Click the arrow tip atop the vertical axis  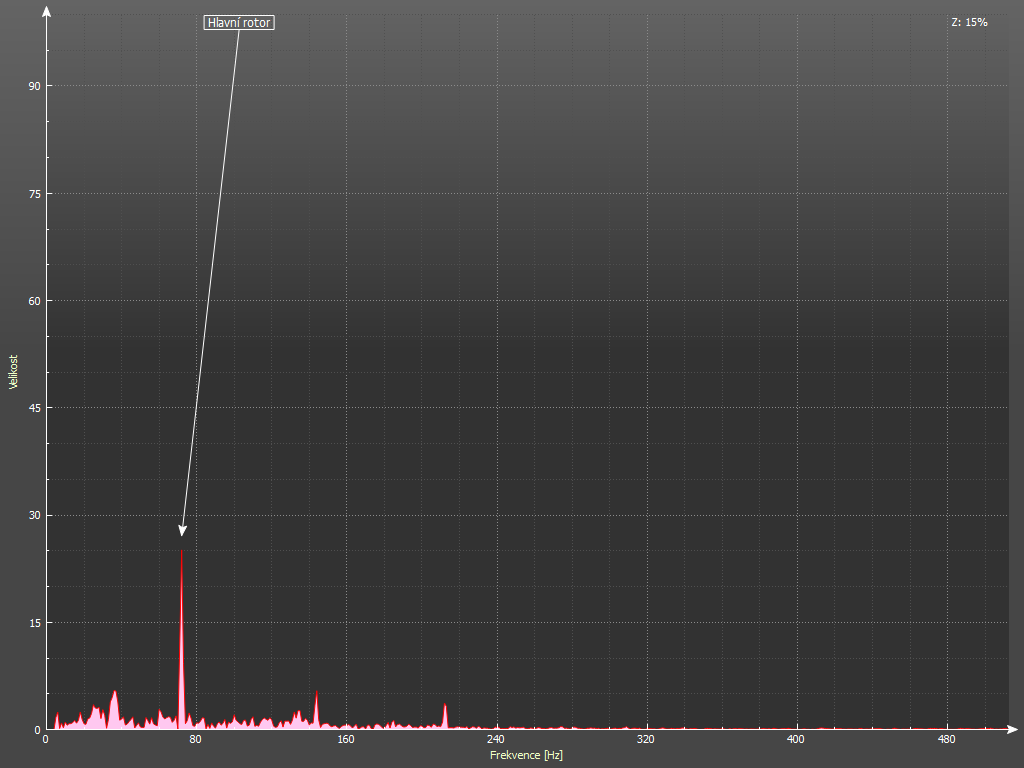click(46, 10)
